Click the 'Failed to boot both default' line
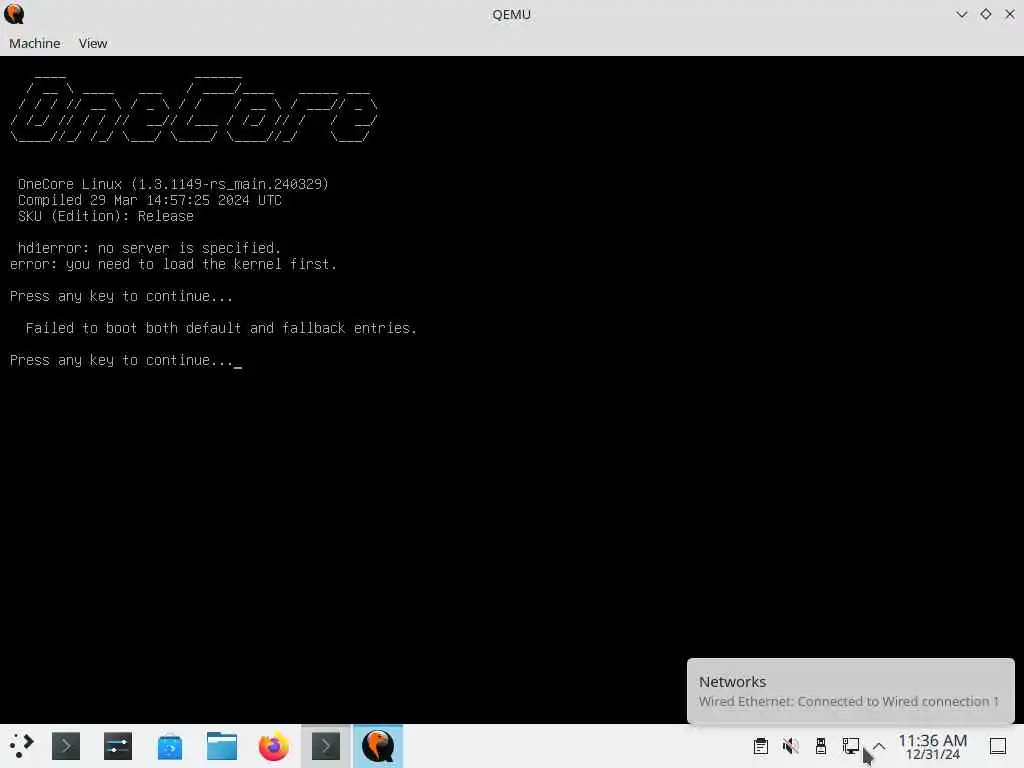 (x=221, y=328)
